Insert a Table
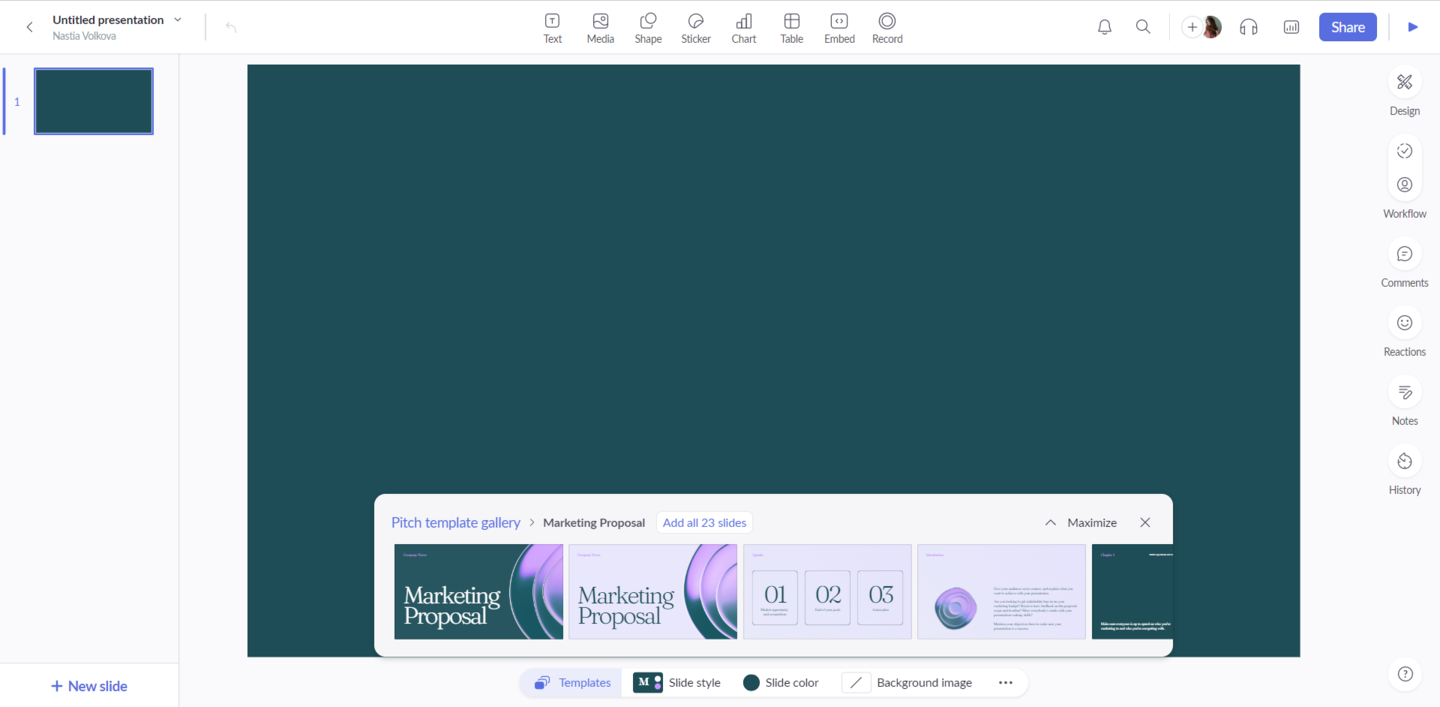 (x=791, y=27)
